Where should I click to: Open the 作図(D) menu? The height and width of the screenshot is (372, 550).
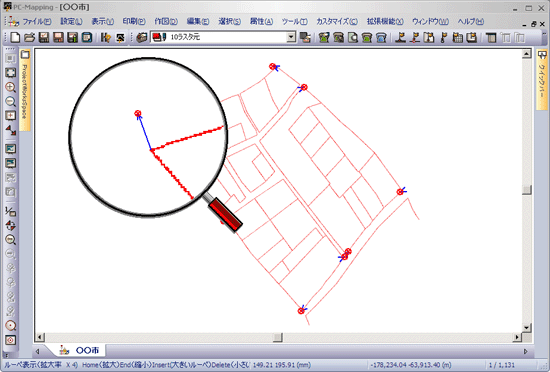point(166,22)
